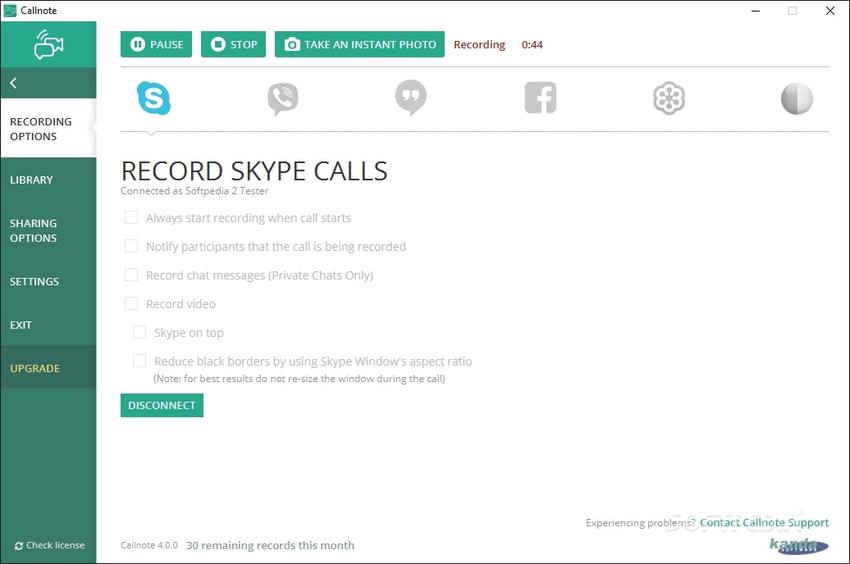Choose Exit in the sidebar

(48, 325)
